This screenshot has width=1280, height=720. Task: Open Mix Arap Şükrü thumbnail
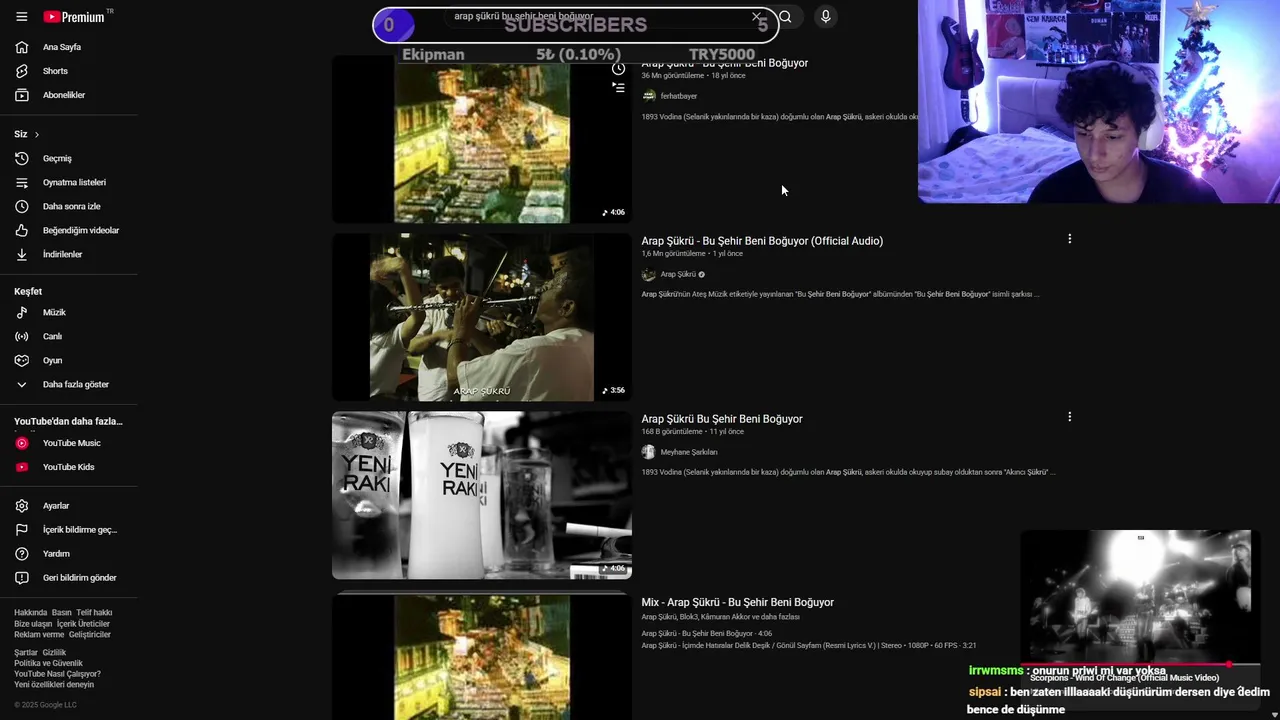click(x=481, y=656)
